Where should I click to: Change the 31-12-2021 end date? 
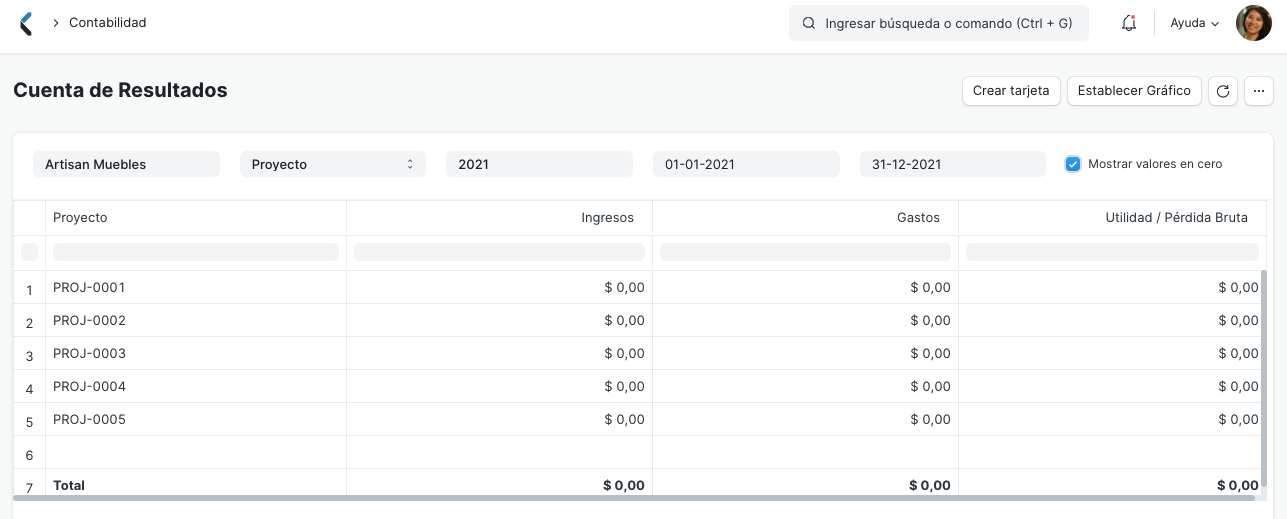click(953, 164)
